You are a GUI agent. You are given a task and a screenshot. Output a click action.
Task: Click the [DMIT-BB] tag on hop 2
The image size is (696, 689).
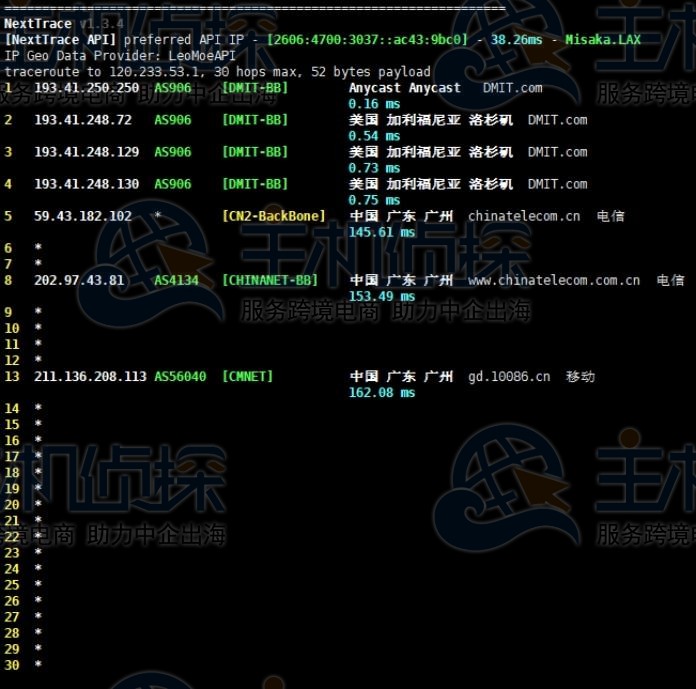pos(255,120)
